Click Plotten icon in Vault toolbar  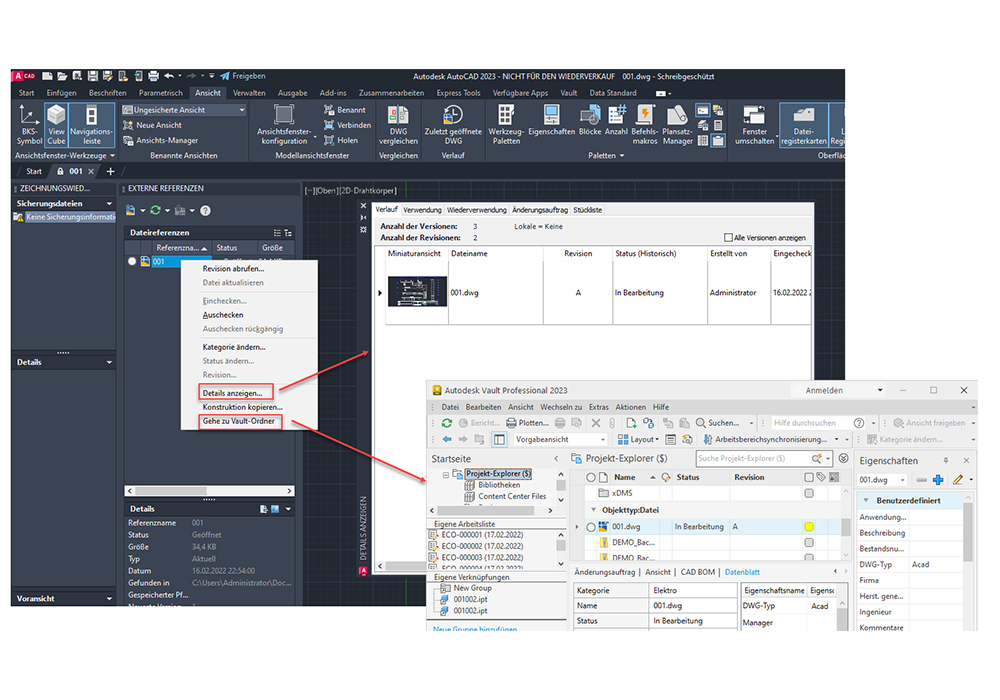525,423
